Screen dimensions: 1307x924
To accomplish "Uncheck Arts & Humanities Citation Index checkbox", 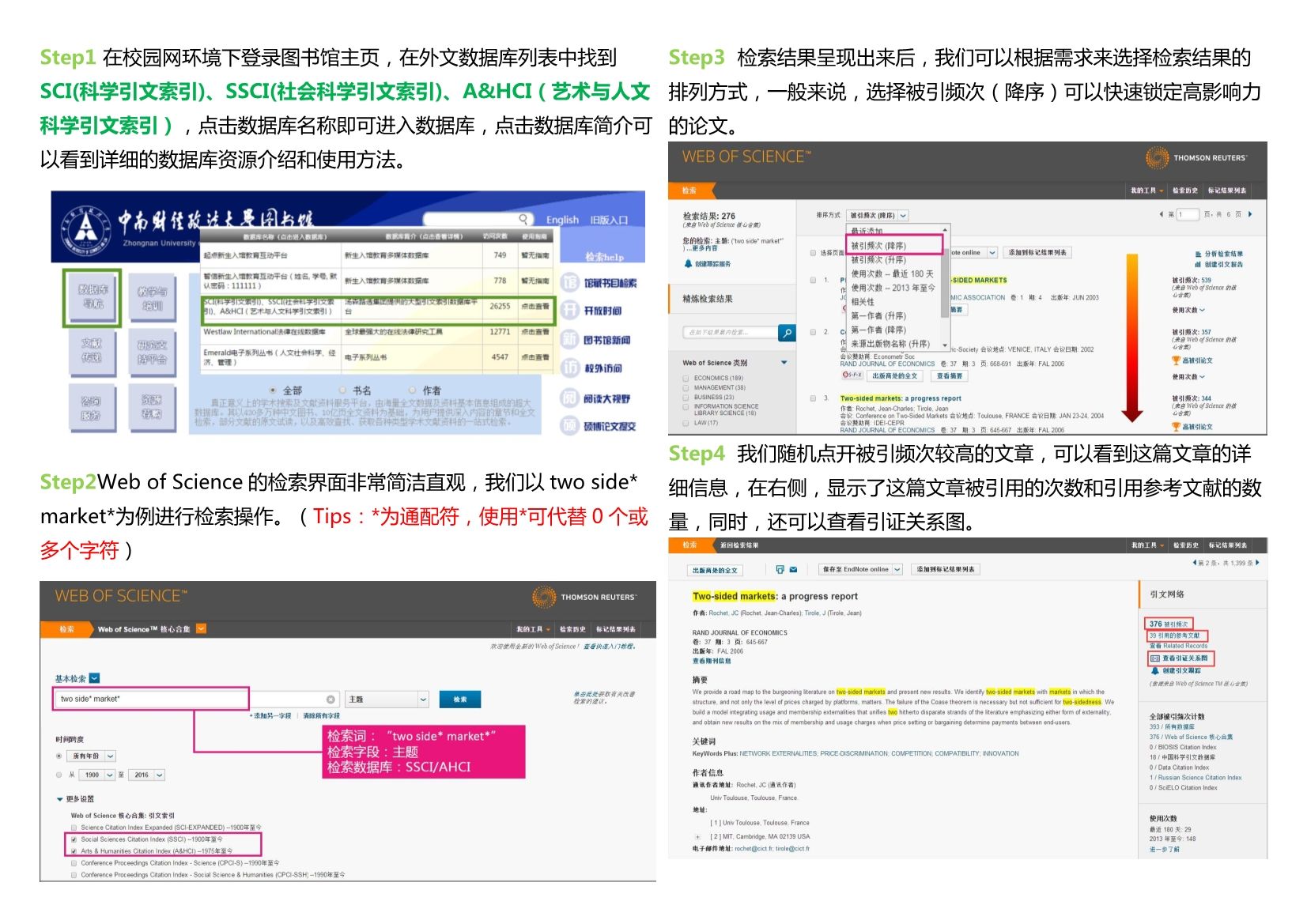I will coord(74,851).
